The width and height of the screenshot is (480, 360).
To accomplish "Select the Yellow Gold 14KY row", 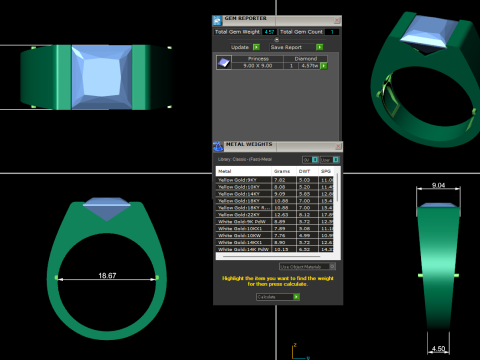I will tap(275, 194).
